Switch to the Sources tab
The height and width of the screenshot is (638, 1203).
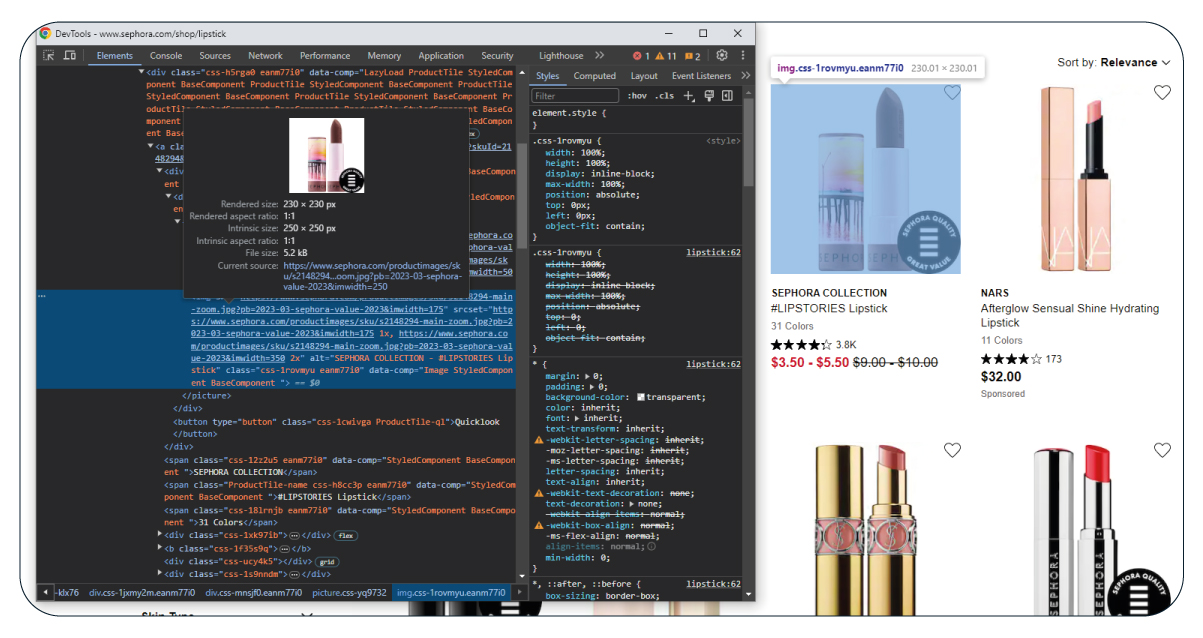[x=215, y=56]
